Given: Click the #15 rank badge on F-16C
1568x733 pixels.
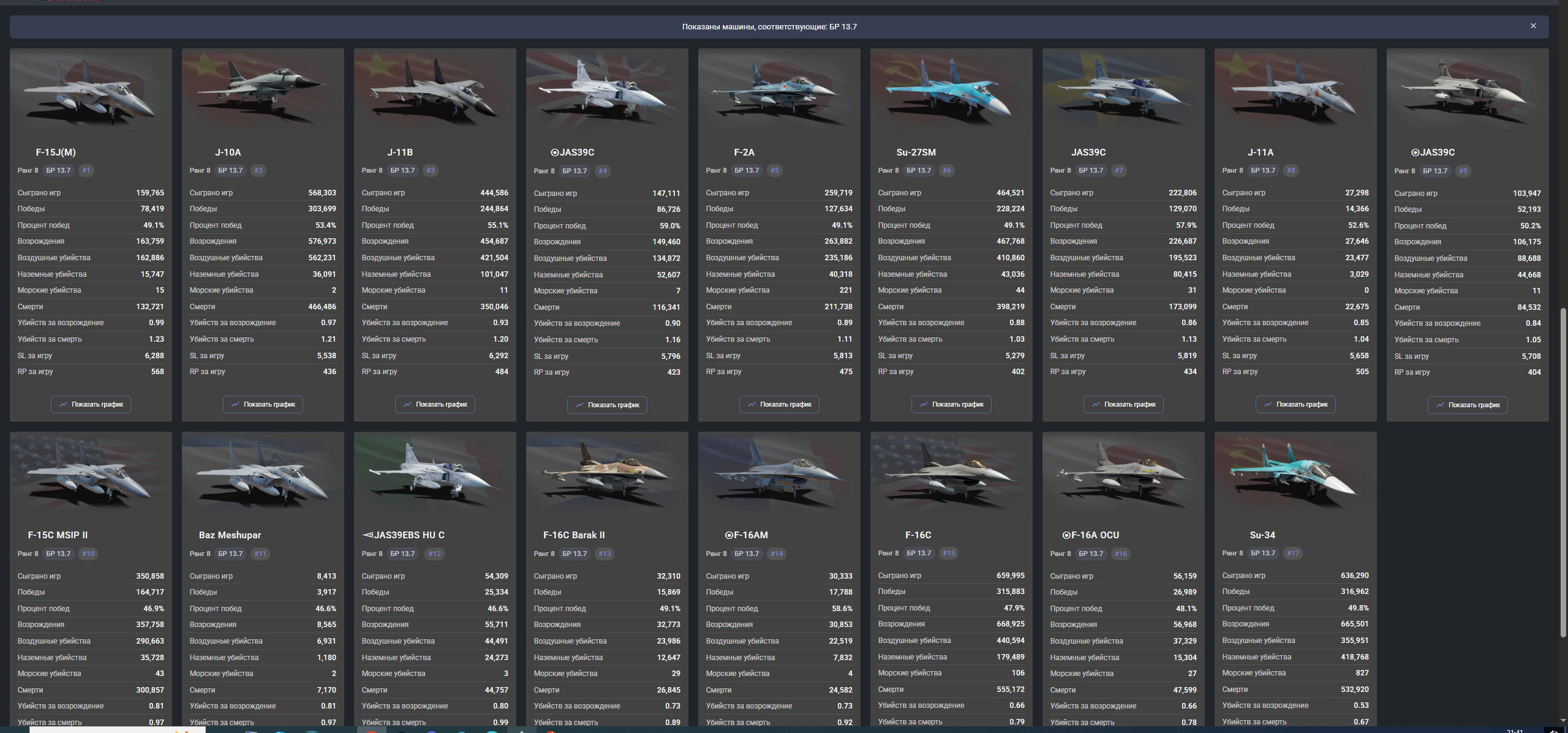Looking at the screenshot, I should 949,553.
